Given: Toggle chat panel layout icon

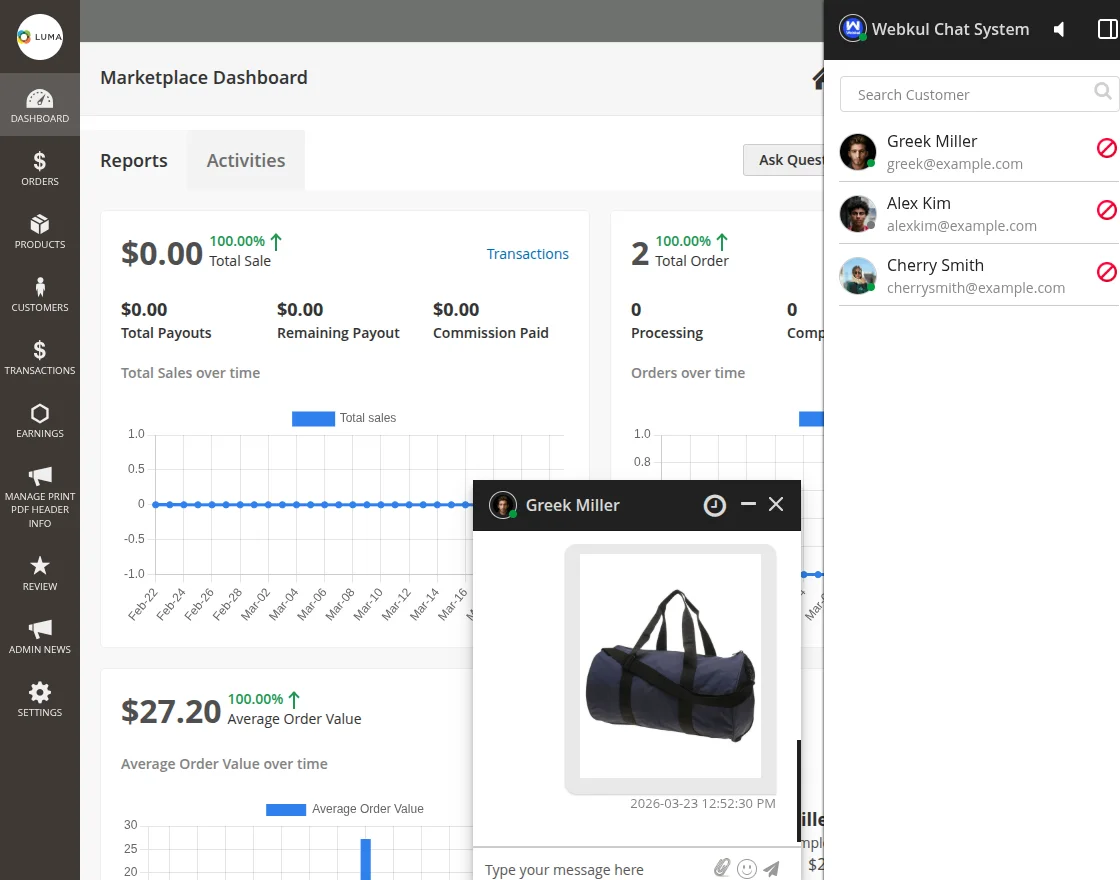Looking at the screenshot, I should pos(1108,29).
